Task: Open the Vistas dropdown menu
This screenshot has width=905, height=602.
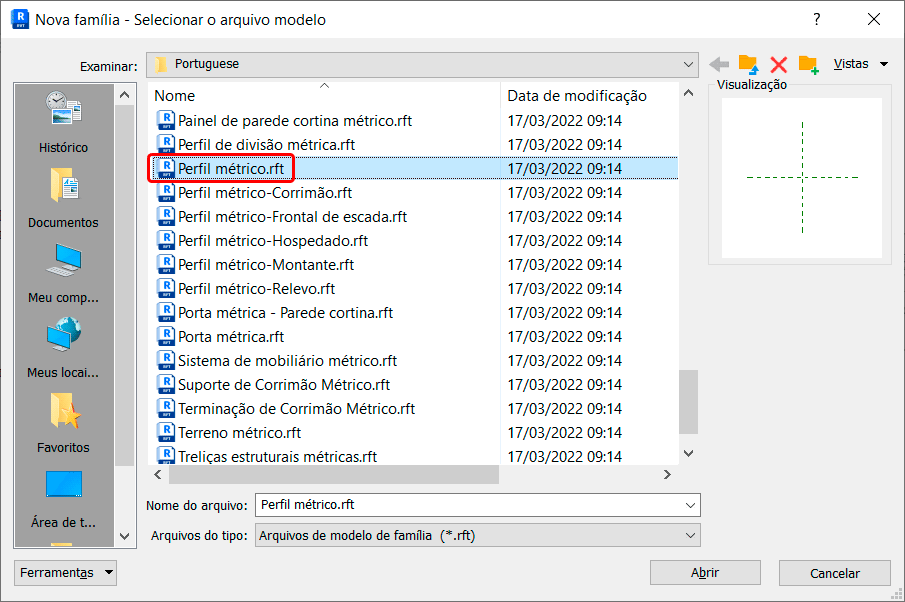Action: pyautogui.click(x=860, y=64)
